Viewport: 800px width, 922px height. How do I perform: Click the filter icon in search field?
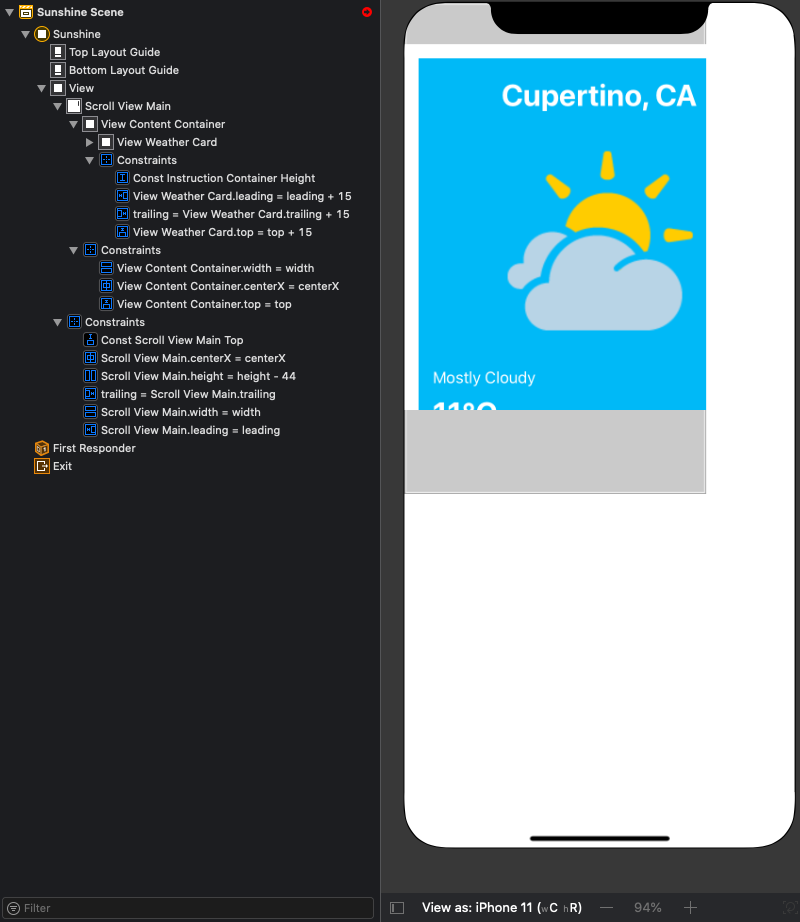(13, 908)
